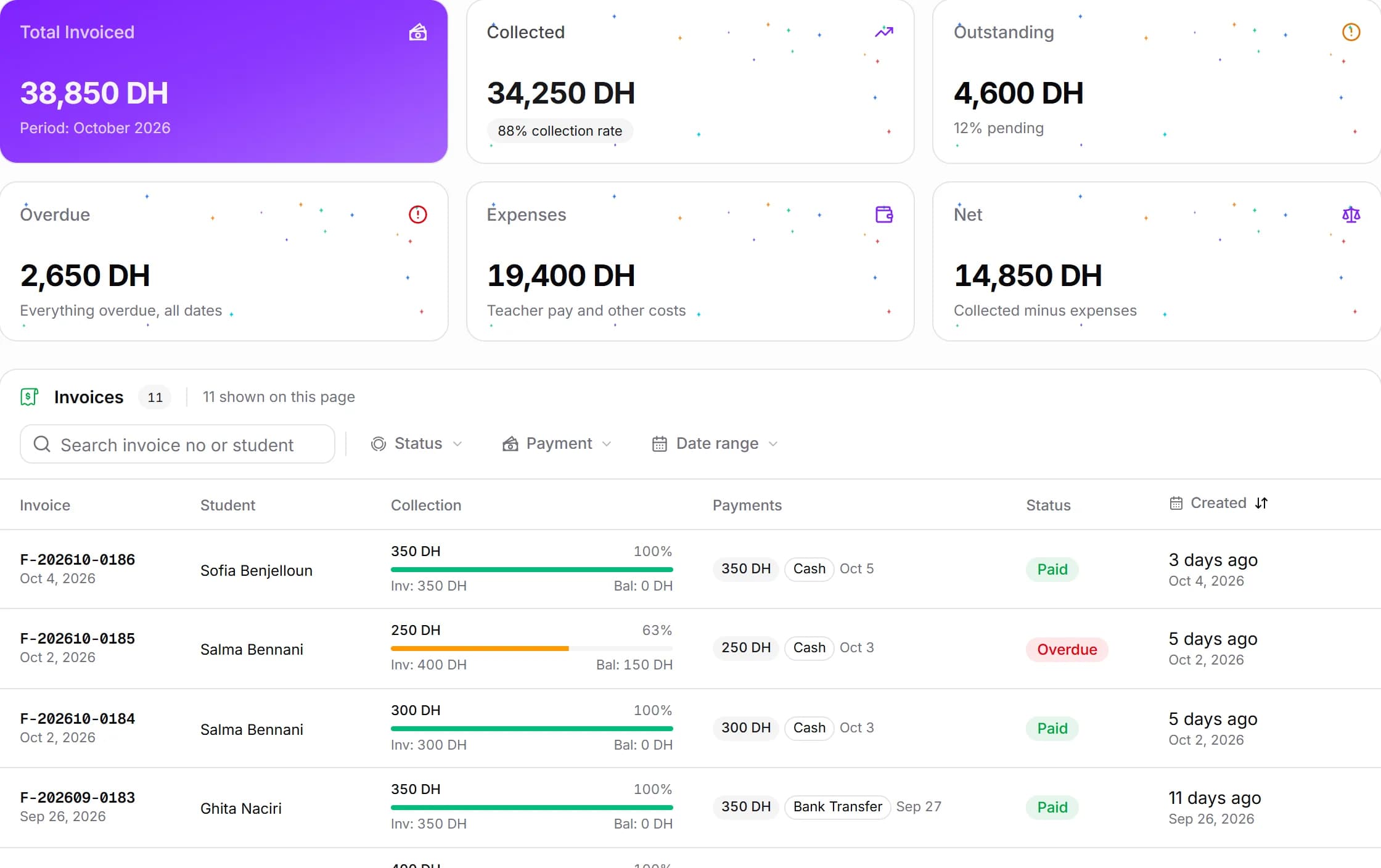Click student Salma Bennani on invoice 0185 row
The width and height of the screenshot is (1381, 868).
252,650
